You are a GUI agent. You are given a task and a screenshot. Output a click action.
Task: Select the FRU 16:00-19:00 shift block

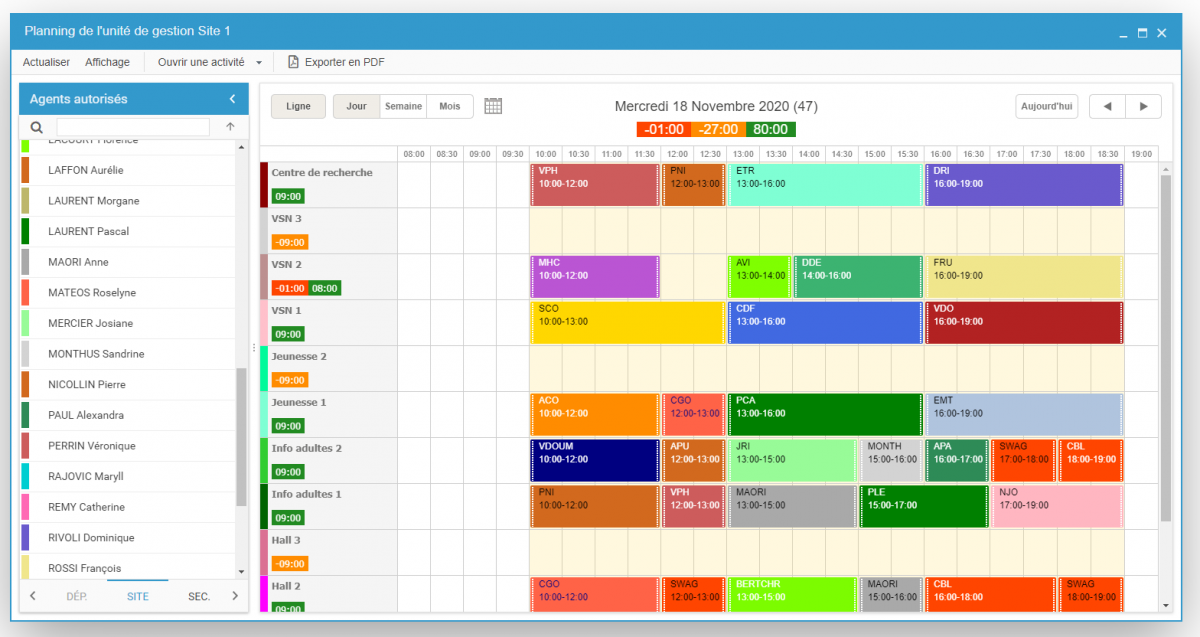pos(1024,277)
